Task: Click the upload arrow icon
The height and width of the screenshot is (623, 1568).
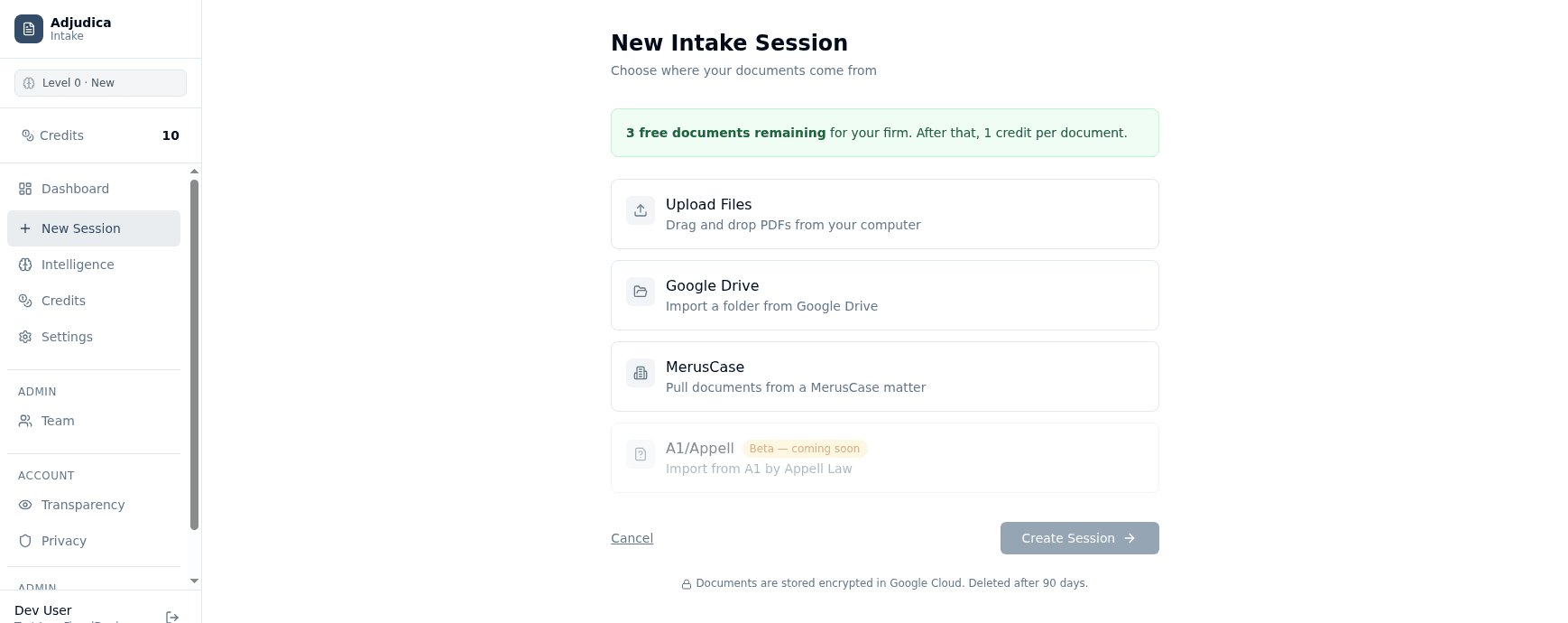Action: (641, 210)
